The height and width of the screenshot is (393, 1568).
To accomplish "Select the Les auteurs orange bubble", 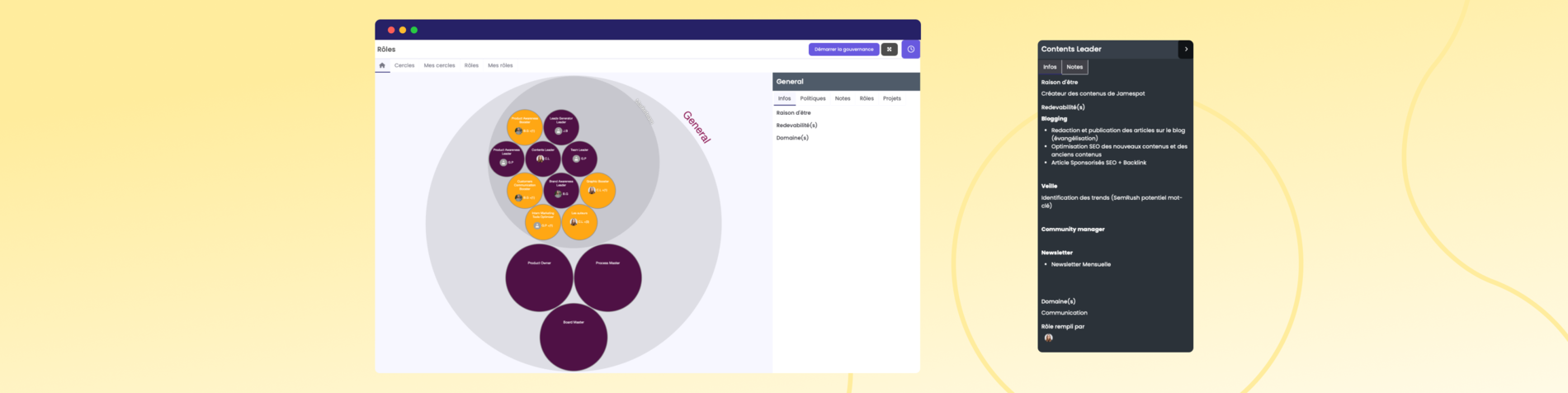I will pyautogui.click(x=579, y=222).
